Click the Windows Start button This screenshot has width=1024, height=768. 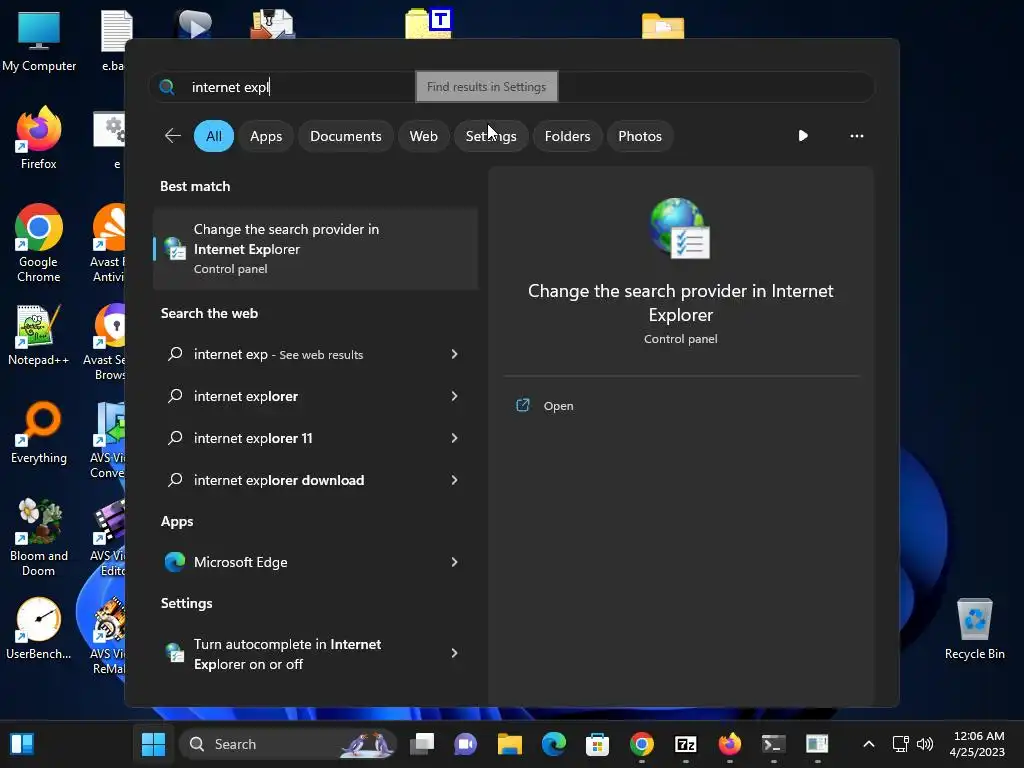pos(153,744)
